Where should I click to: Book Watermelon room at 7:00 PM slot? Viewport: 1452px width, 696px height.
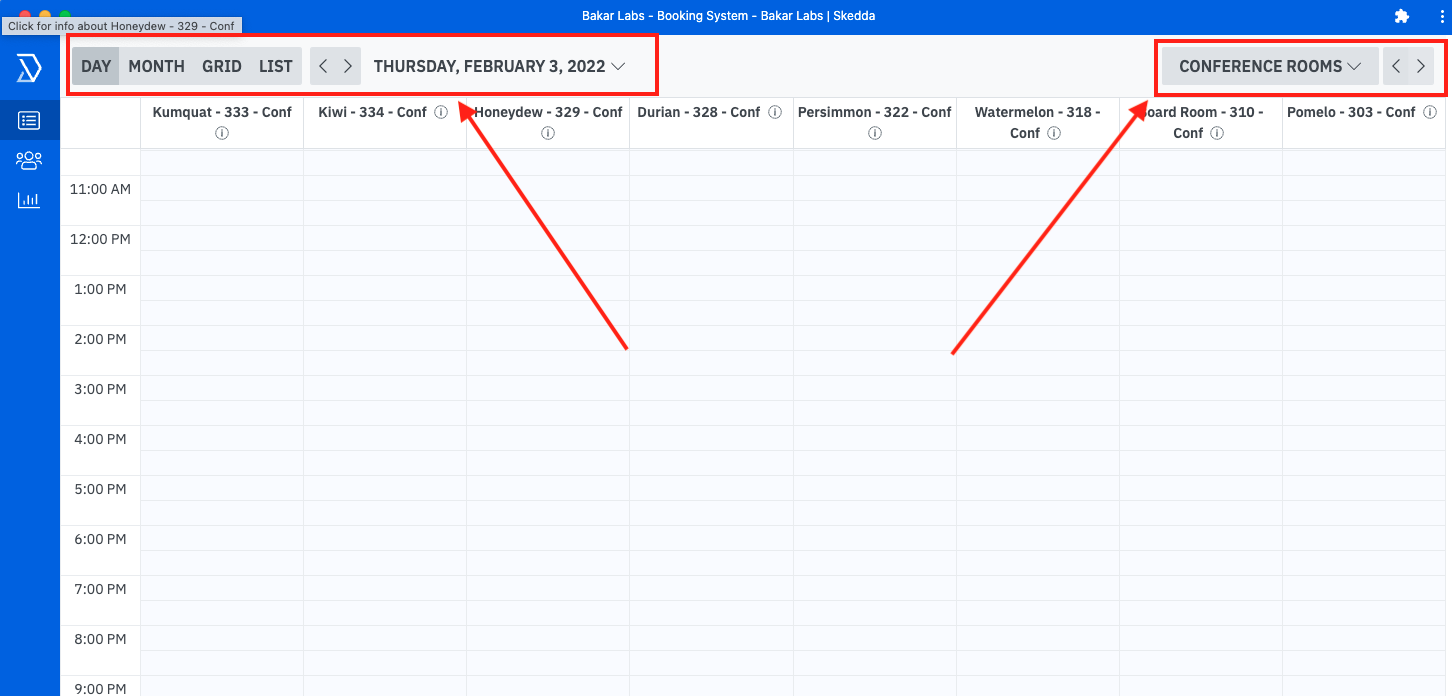point(1038,588)
